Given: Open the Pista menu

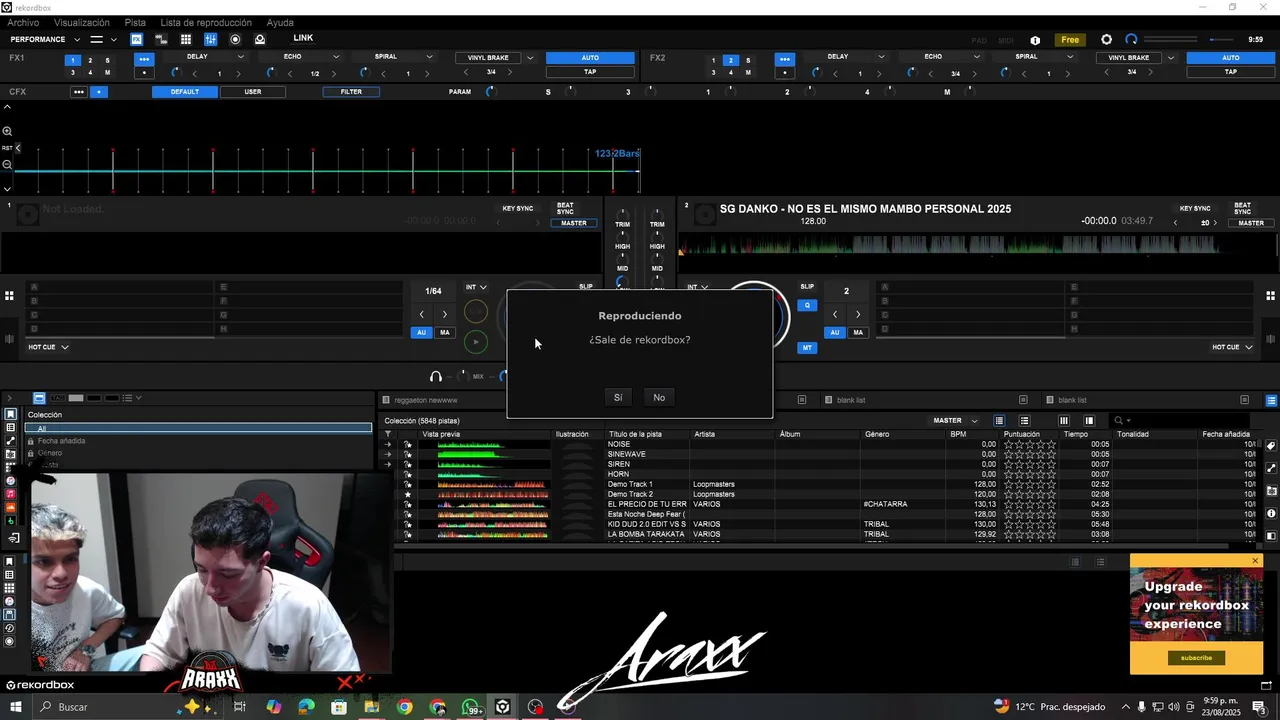Looking at the screenshot, I should 135,22.
